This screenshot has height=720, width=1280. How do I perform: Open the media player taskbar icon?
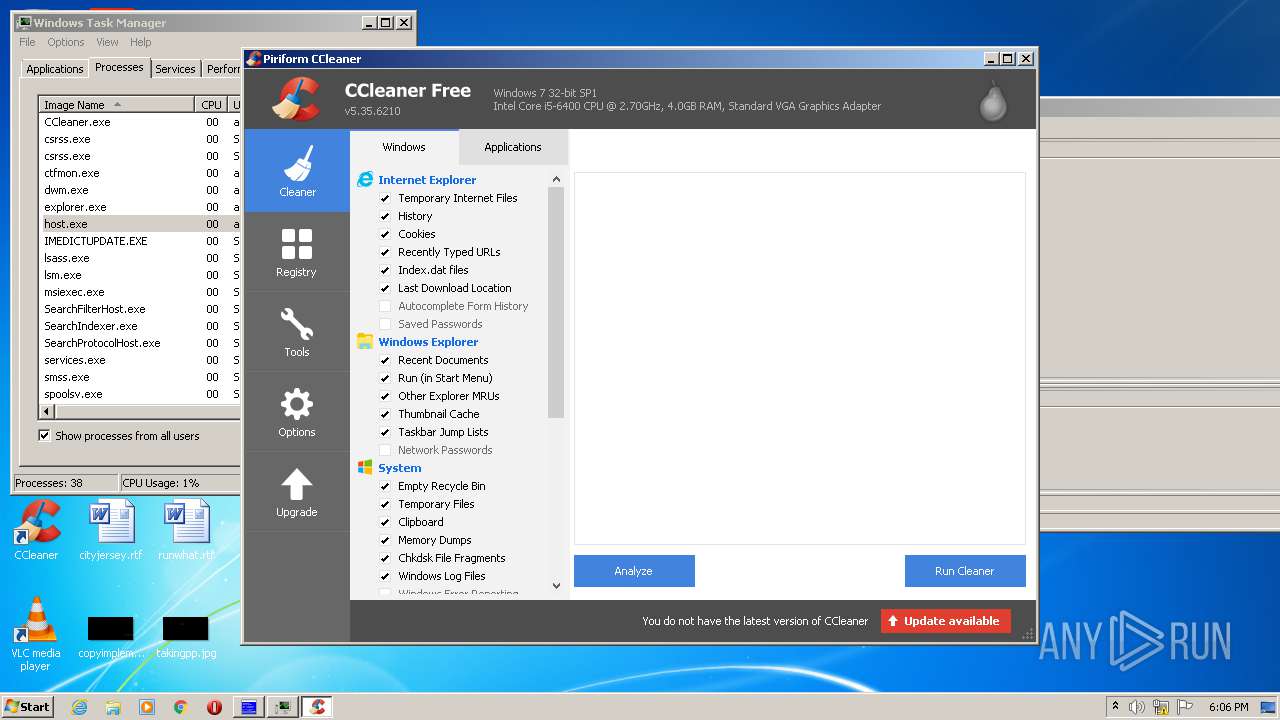coord(147,707)
